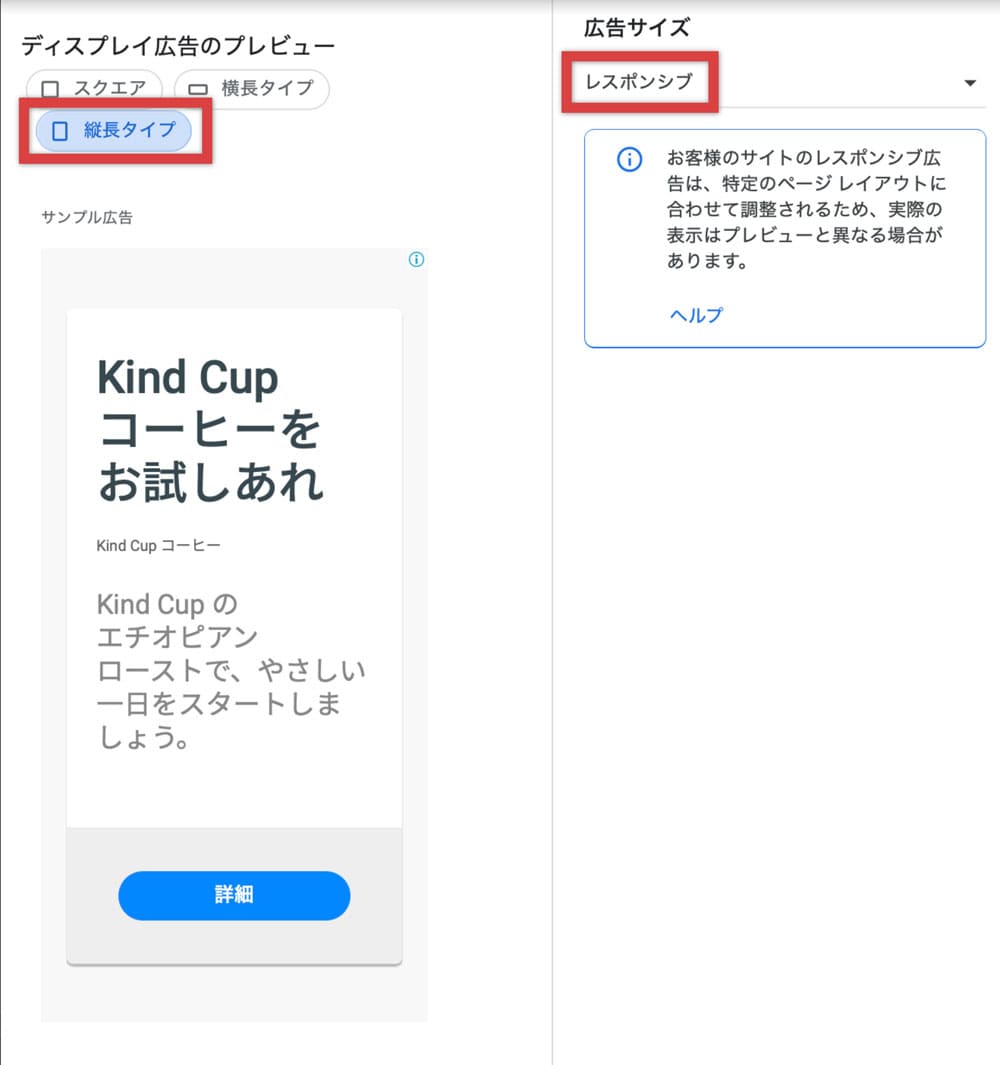Click the ad info icon on sample ad

click(x=416, y=259)
